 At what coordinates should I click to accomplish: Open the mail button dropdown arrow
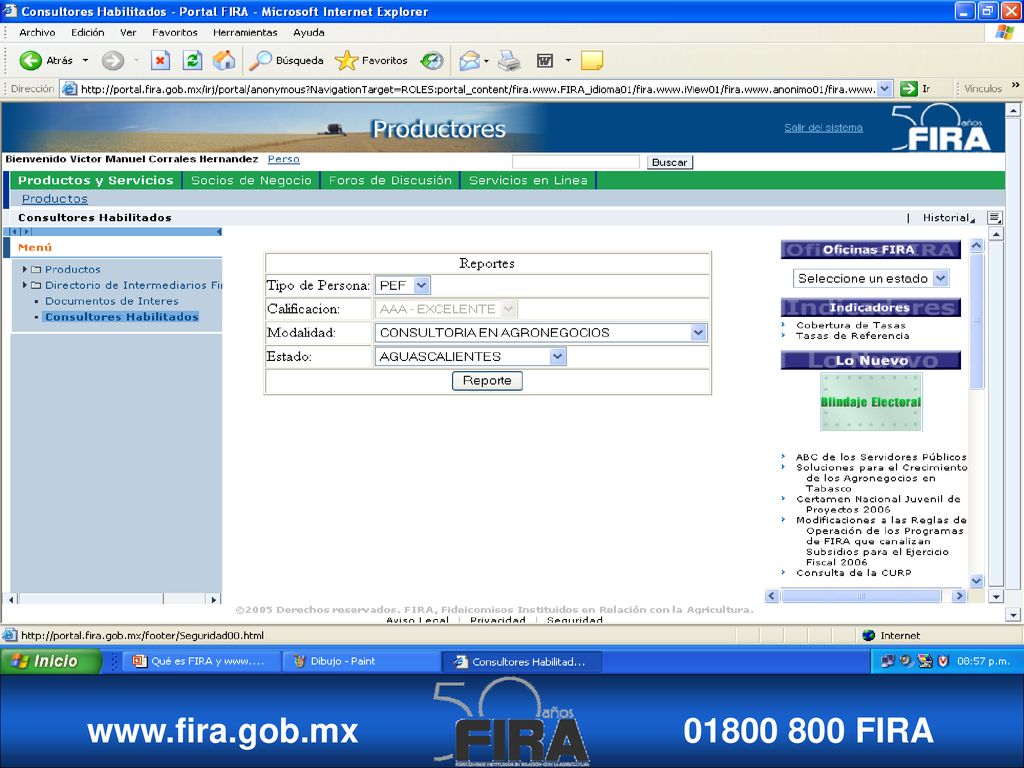pos(486,61)
